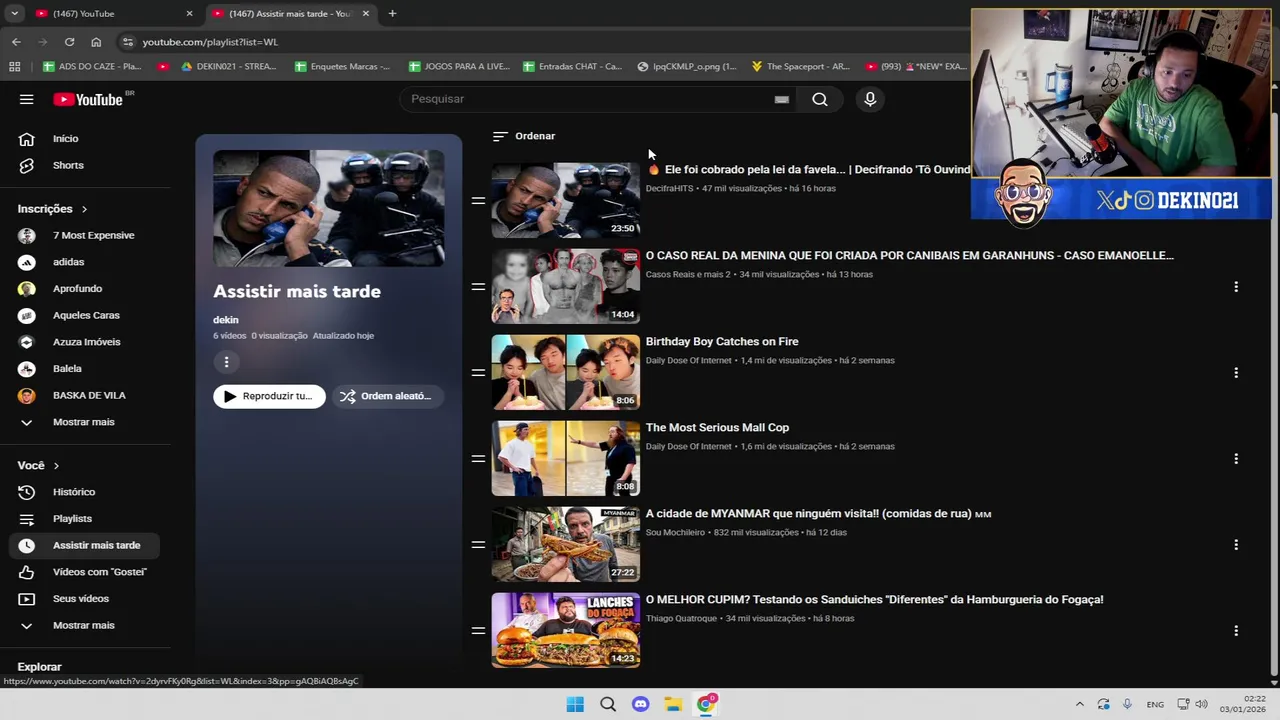Open options menu for MYANMAR video

(1236, 545)
